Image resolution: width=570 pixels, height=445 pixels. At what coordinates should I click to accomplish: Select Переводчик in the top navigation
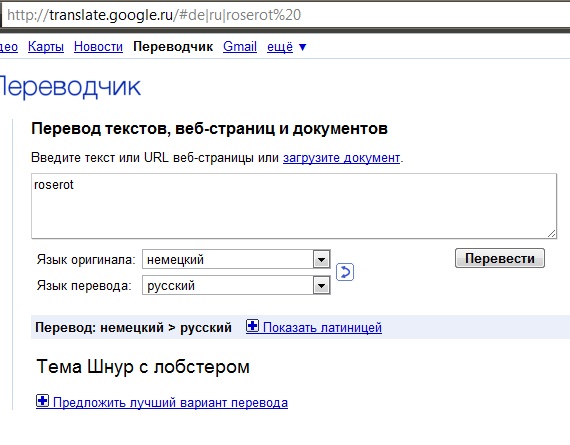coord(173,47)
